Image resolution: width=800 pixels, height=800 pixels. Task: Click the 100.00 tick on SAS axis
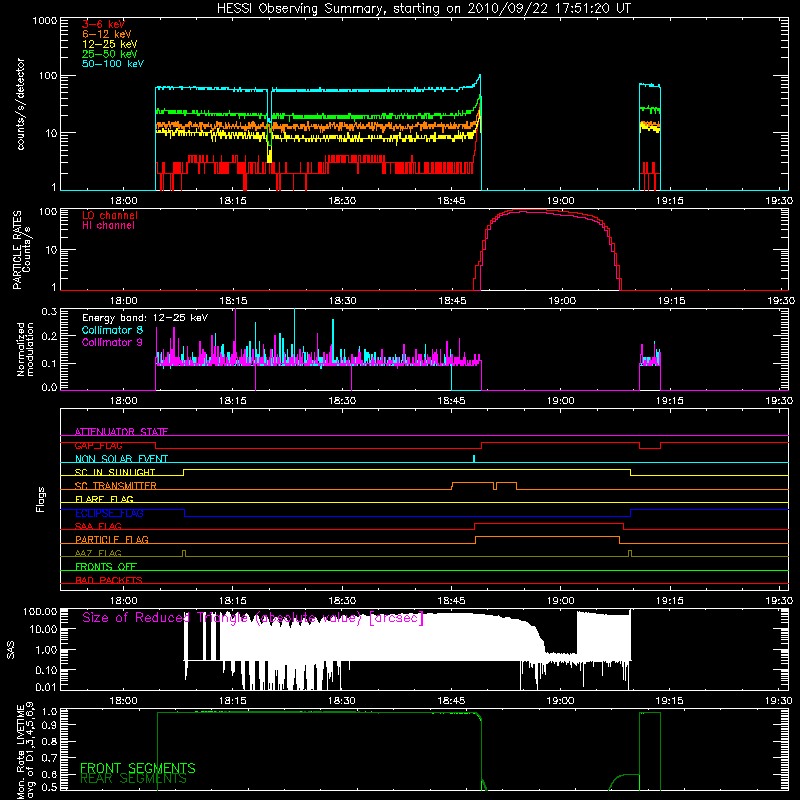pos(40,611)
